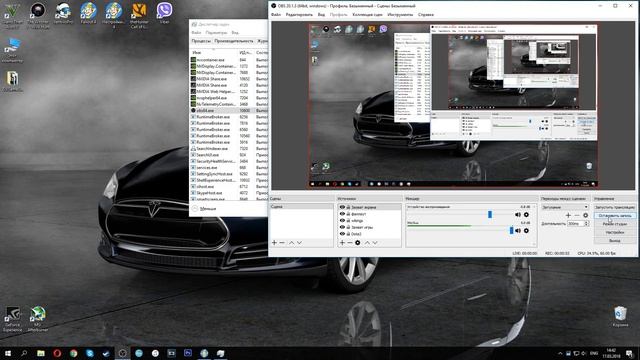Open the Вид menu in OBS
The width and height of the screenshot is (640, 360).
point(321,15)
